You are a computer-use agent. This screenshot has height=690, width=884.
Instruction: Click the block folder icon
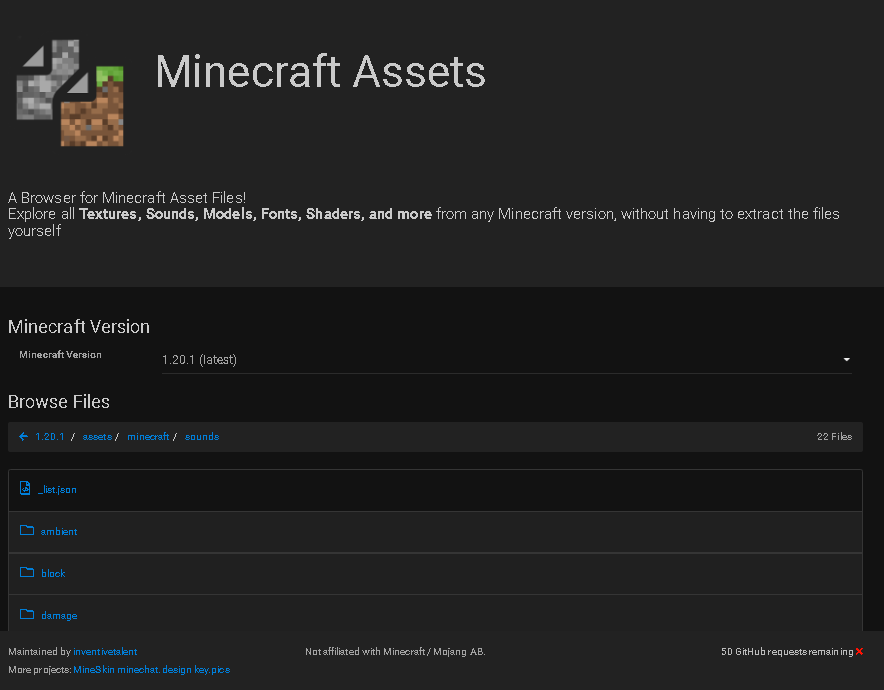(x=26, y=572)
